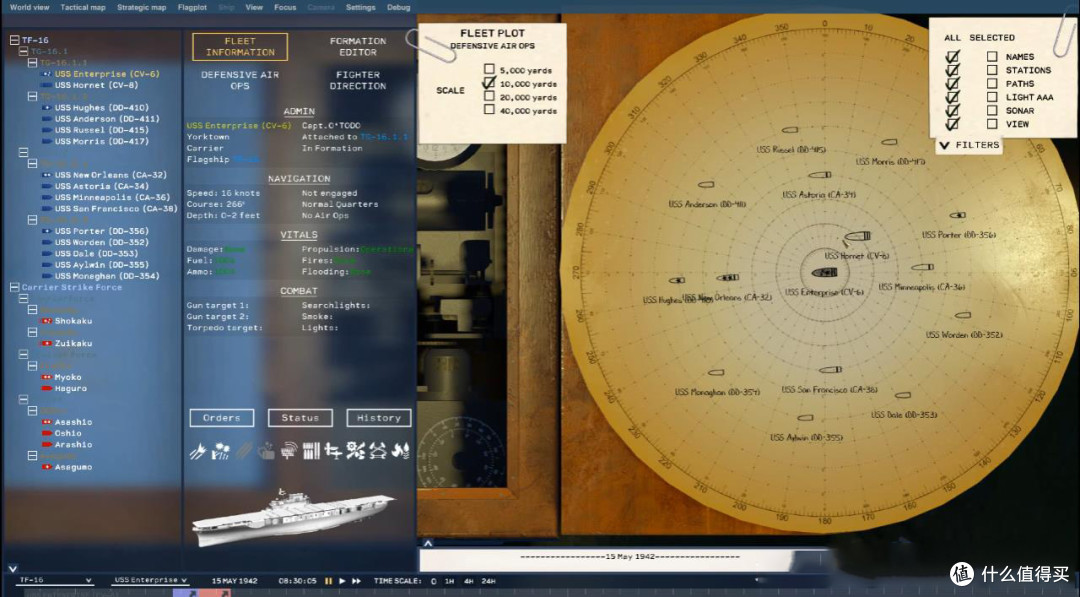
Task: Open the USS Enterprise dropdown in bottom bar
Action: coord(150,580)
